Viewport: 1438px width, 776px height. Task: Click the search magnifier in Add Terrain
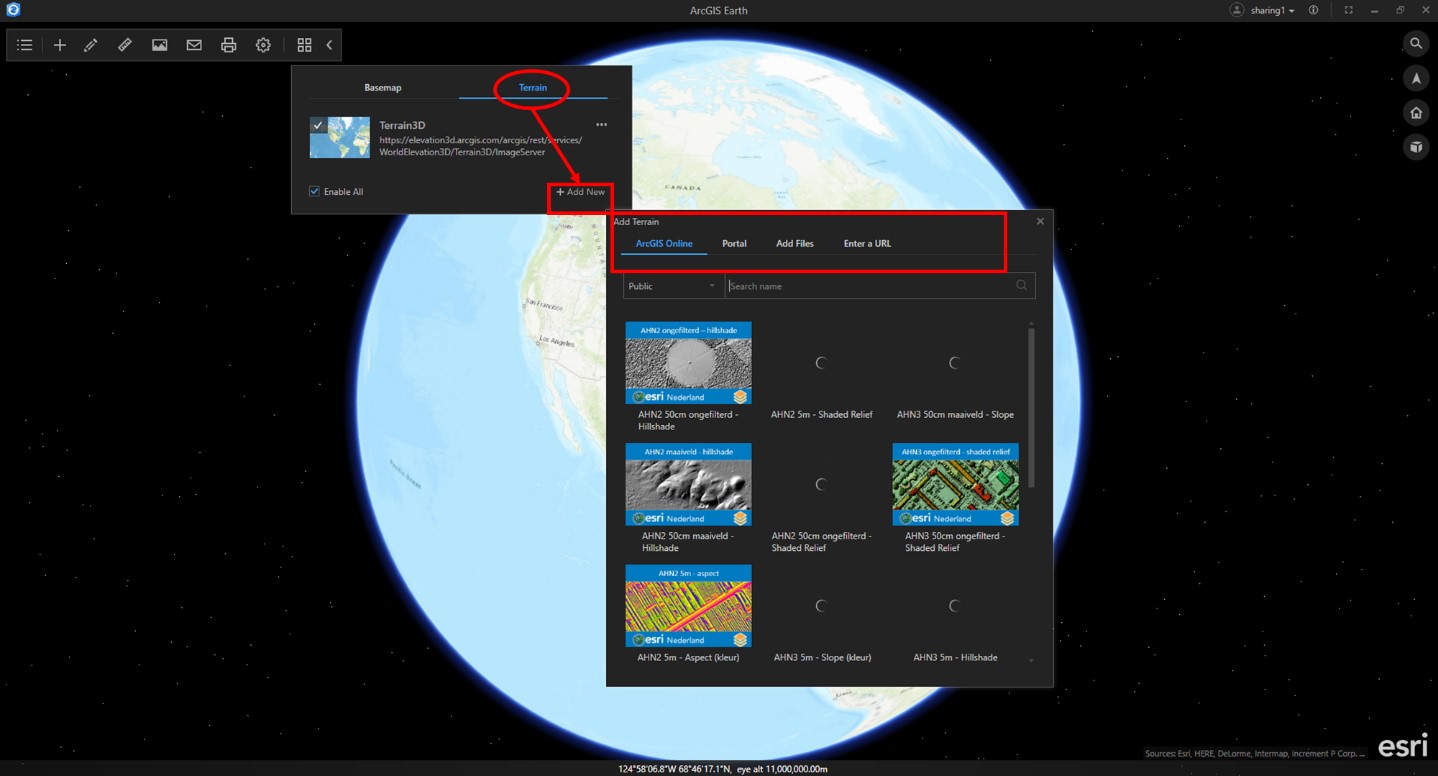[x=1021, y=285]
